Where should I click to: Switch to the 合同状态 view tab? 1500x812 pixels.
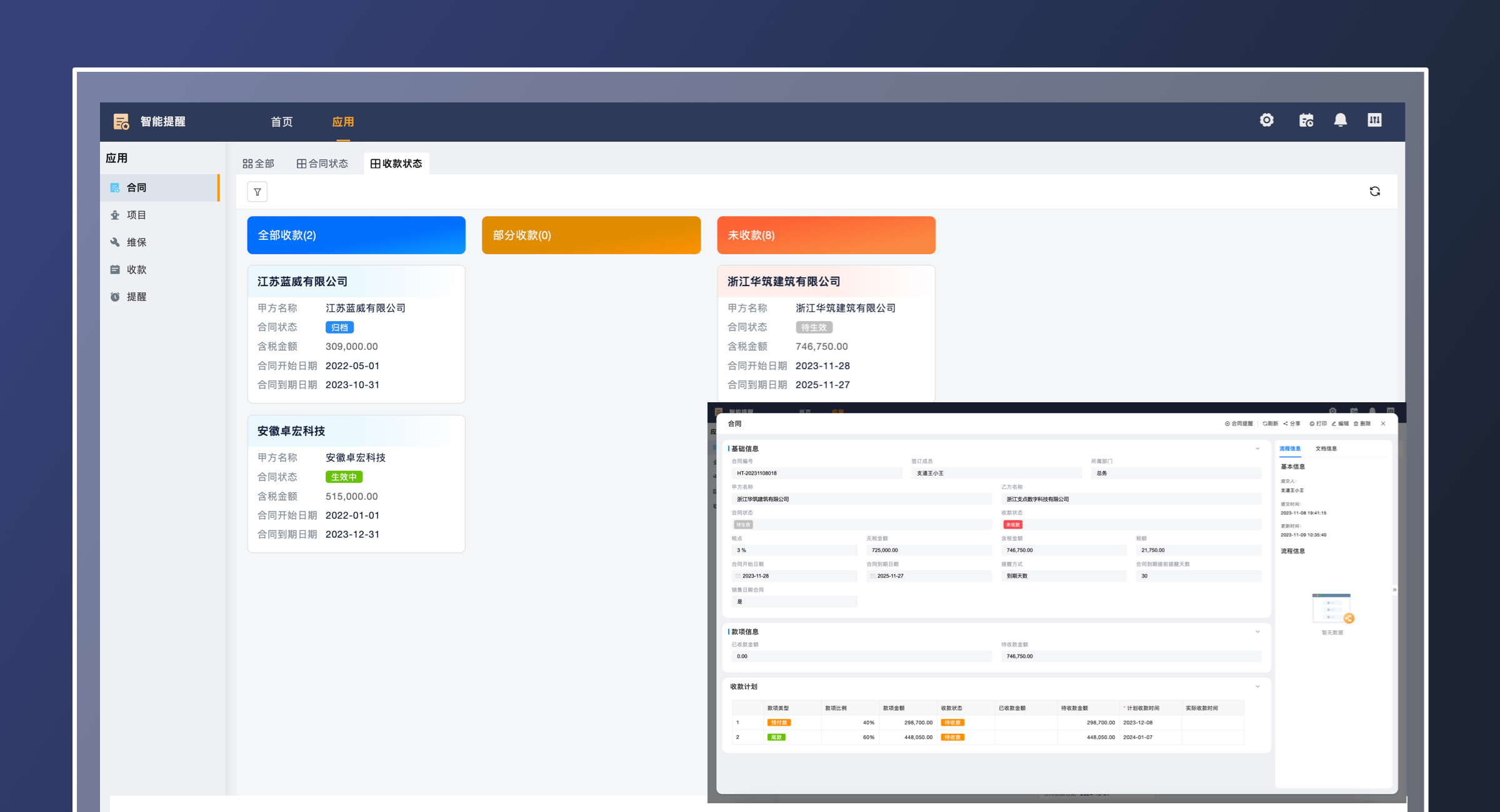(322, 164)
